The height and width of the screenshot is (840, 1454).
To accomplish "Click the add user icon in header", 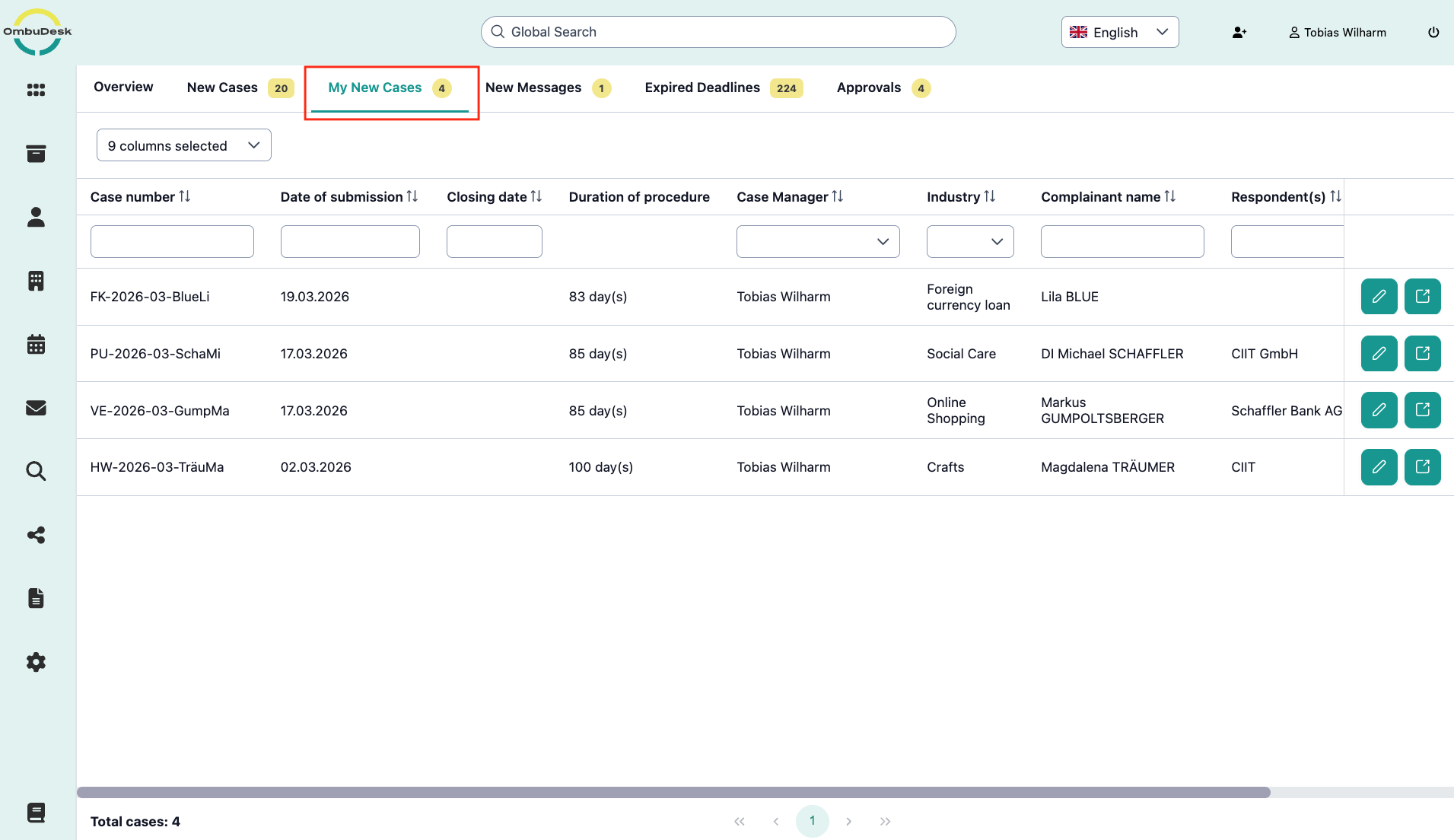I will [1239, 33].
